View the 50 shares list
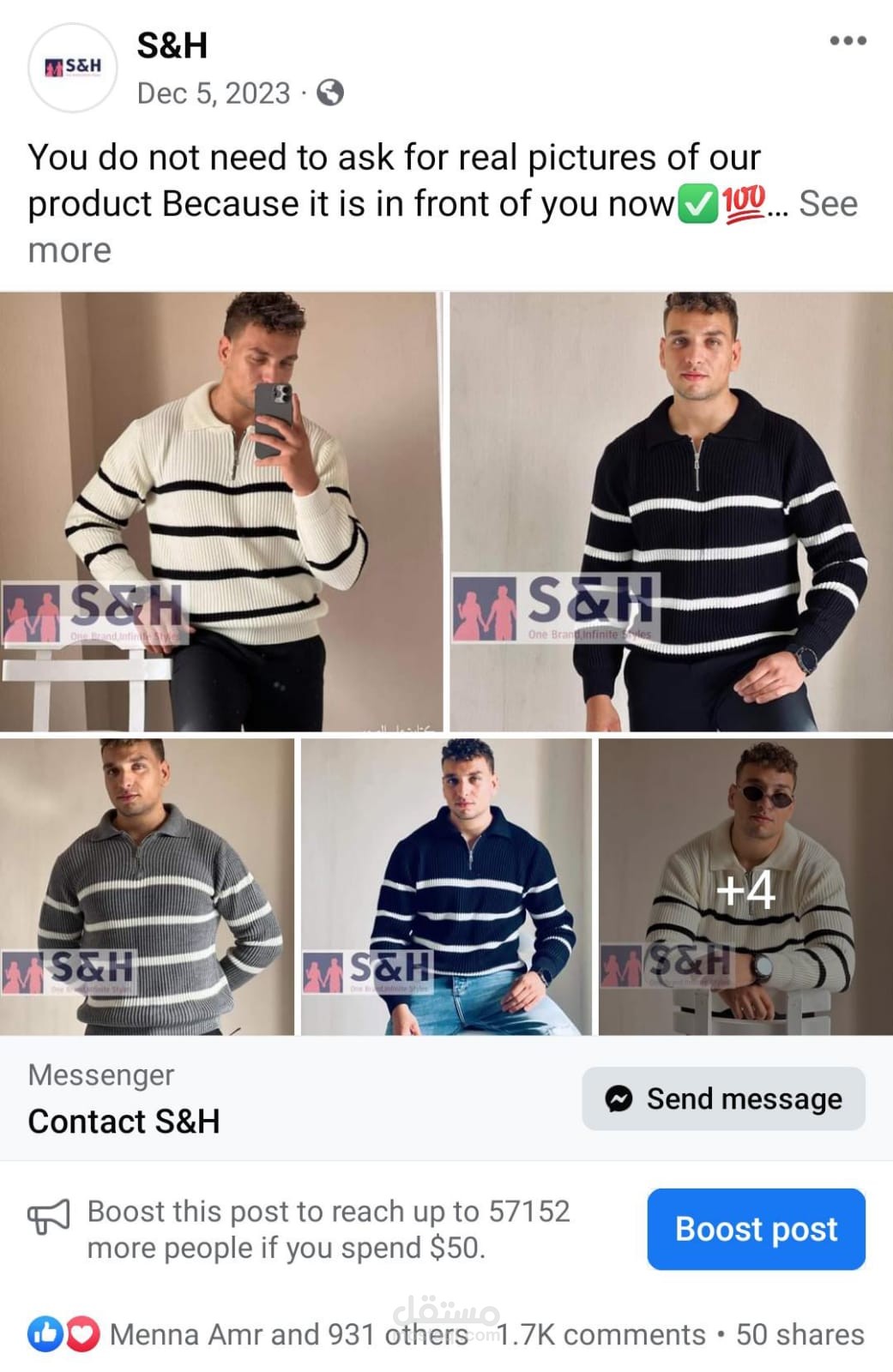The width and height of the screenshot is (893, 1372). point(799,1334)
